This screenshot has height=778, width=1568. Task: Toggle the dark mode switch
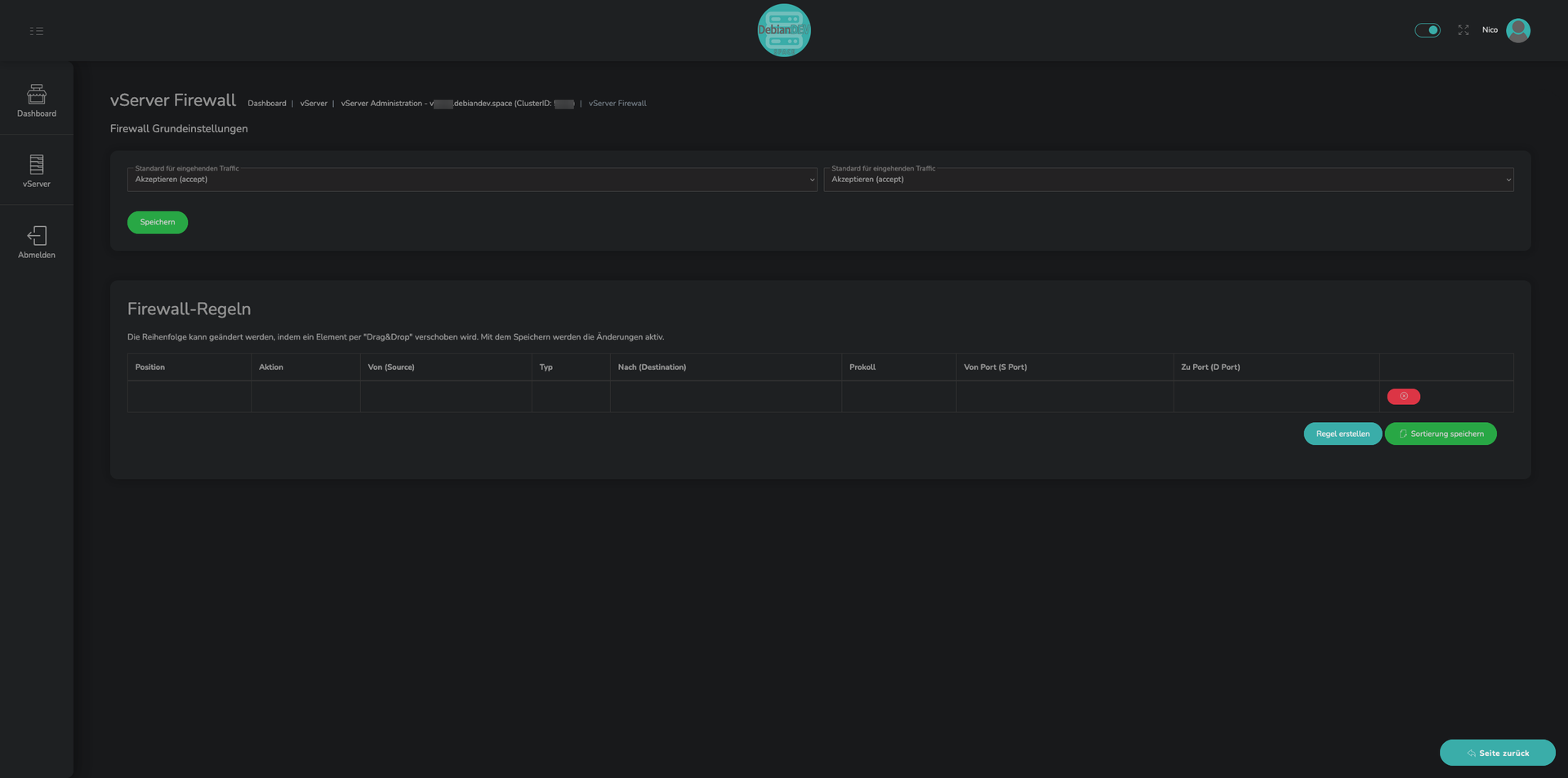tap(1427, 30)
